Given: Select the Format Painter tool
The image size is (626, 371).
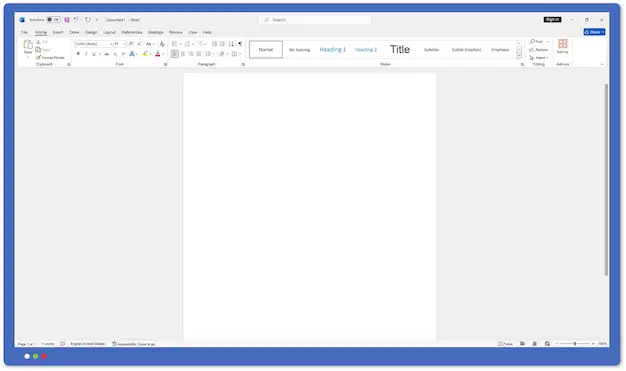Looking at the screenshot, I should click(50, 58).
